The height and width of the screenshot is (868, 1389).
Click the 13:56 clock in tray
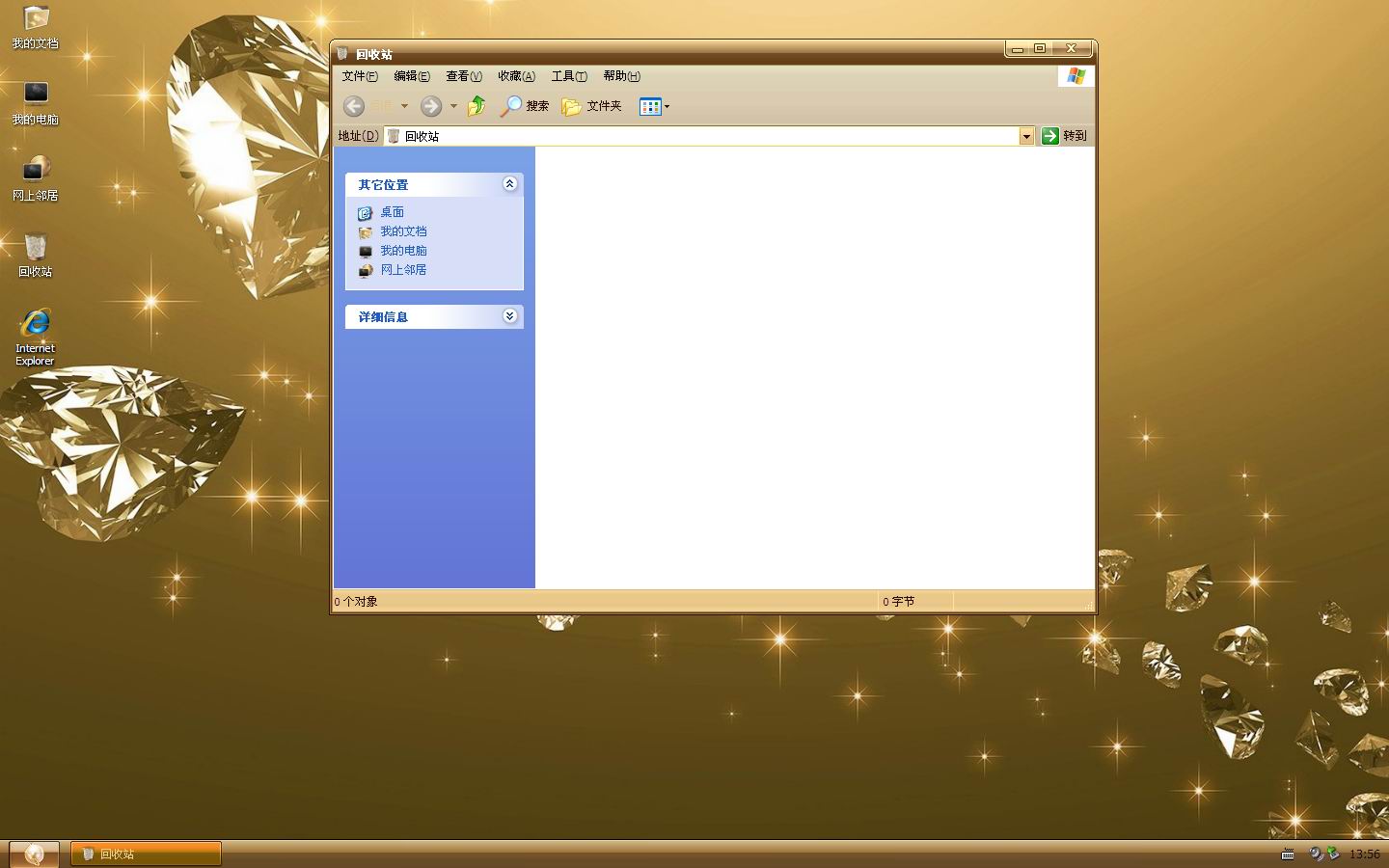coord(1364,854)
